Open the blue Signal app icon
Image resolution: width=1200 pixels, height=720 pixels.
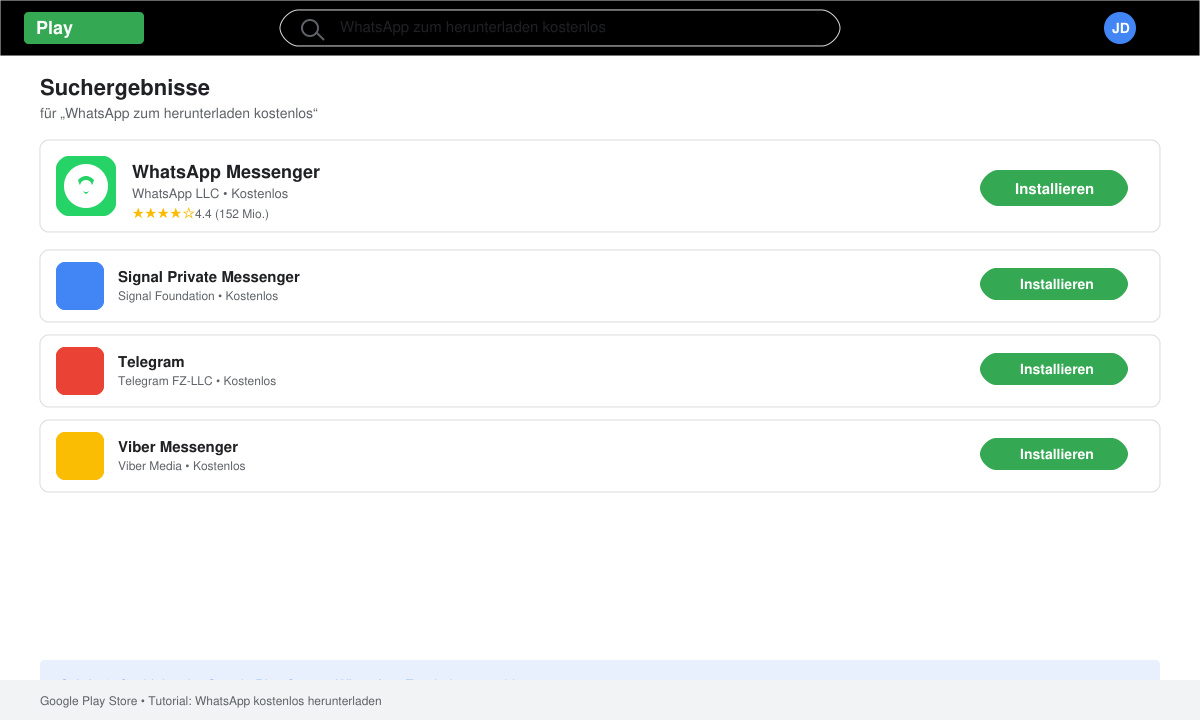[80, 286]
